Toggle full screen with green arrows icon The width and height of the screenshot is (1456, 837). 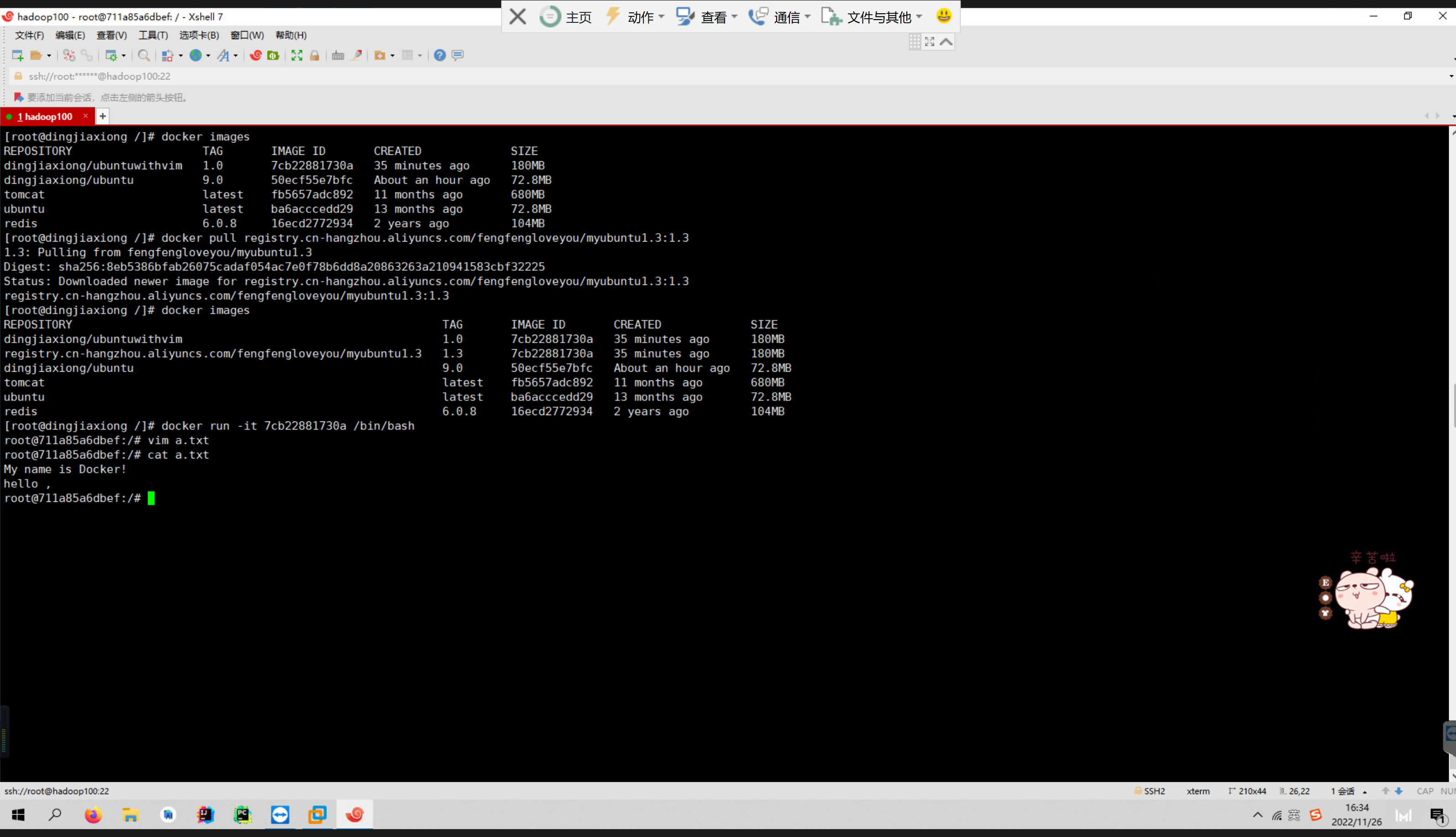click(296, 55)
